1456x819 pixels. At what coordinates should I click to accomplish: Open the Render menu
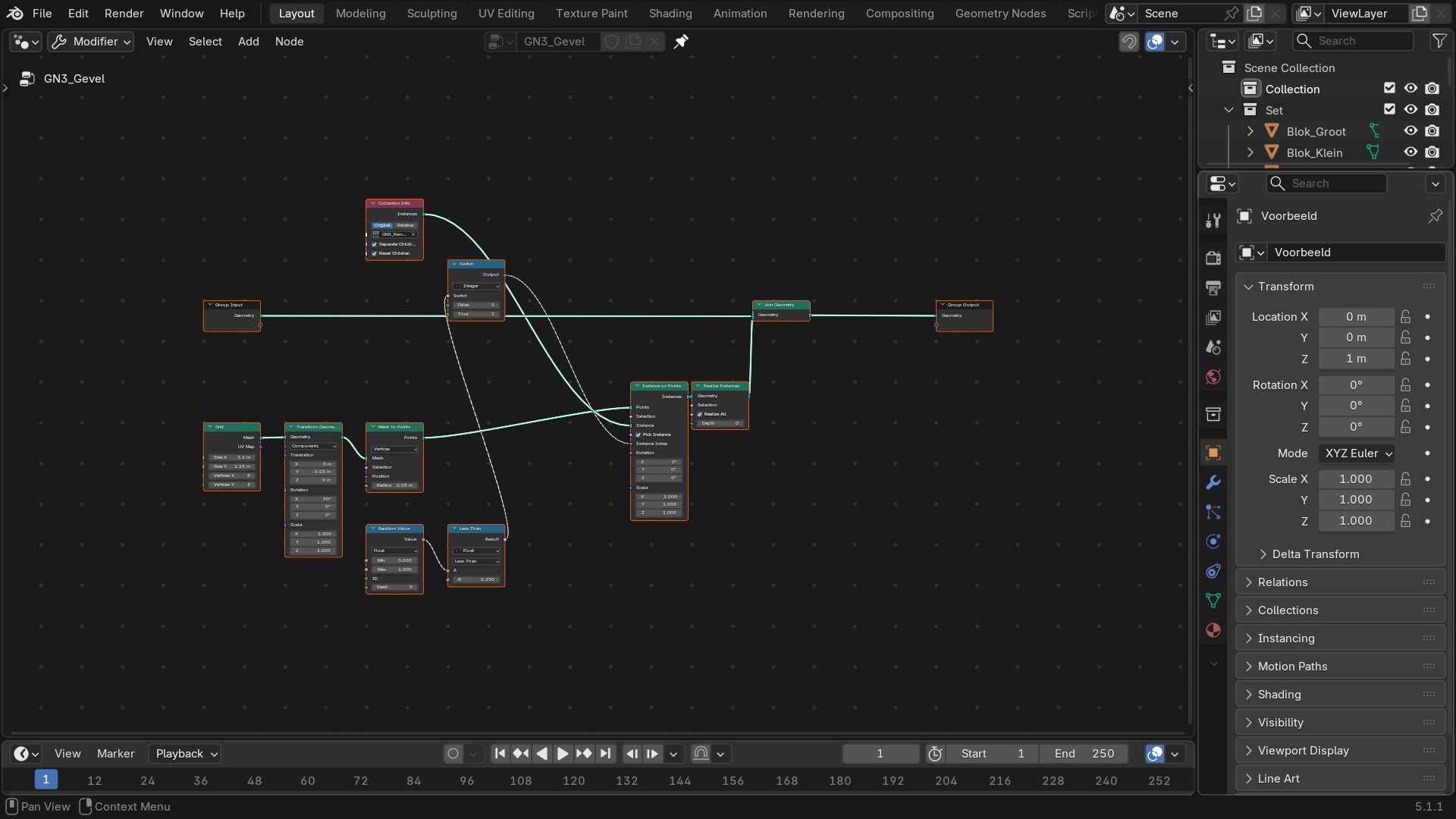[124, 13]
